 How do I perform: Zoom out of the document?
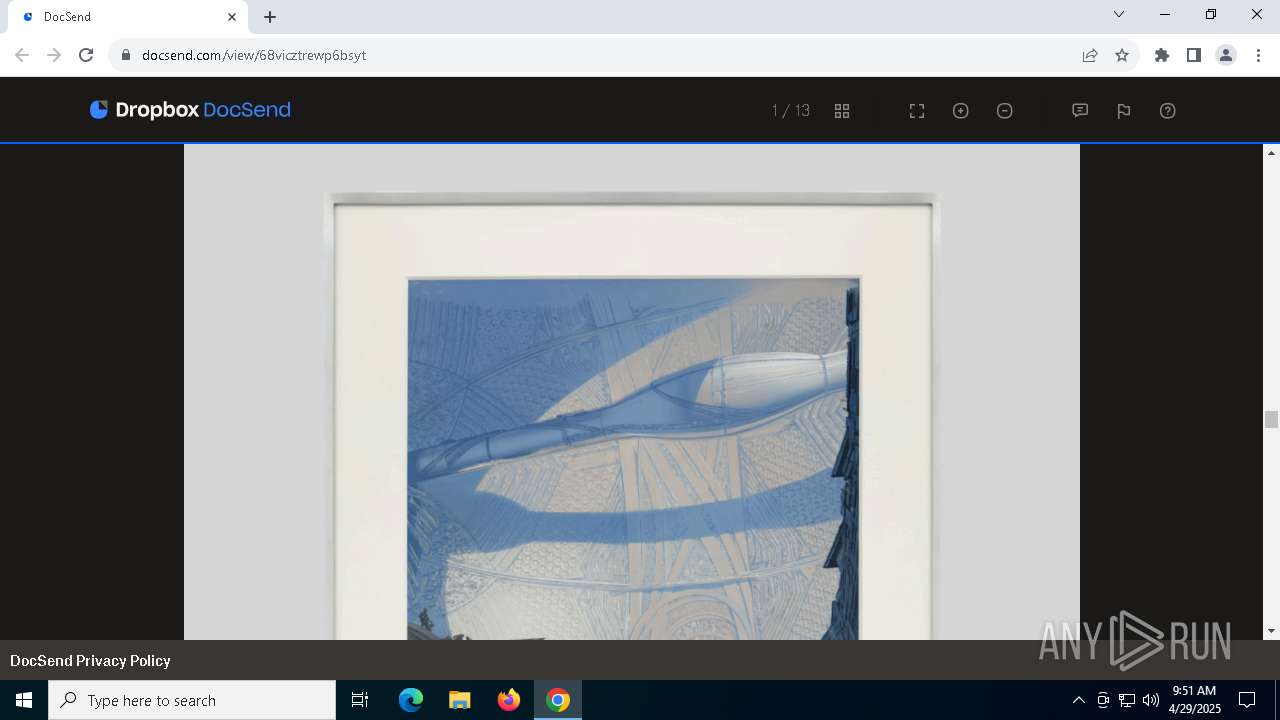[1005, 111]
